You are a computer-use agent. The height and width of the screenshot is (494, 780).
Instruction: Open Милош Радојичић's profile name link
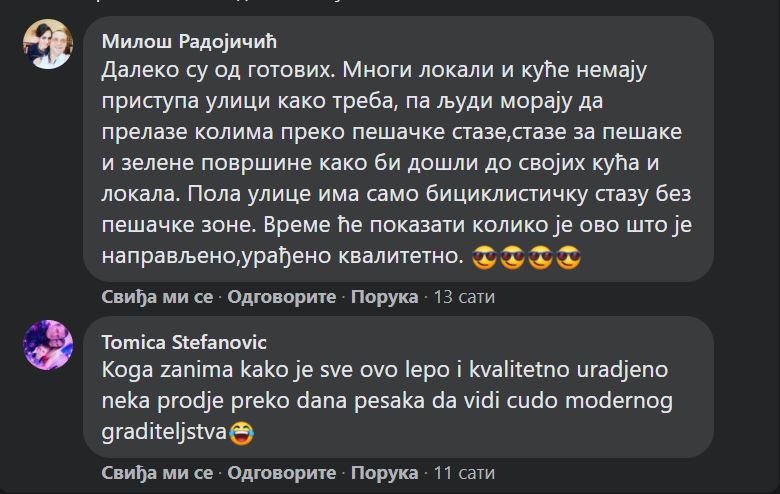pos(189,40)
